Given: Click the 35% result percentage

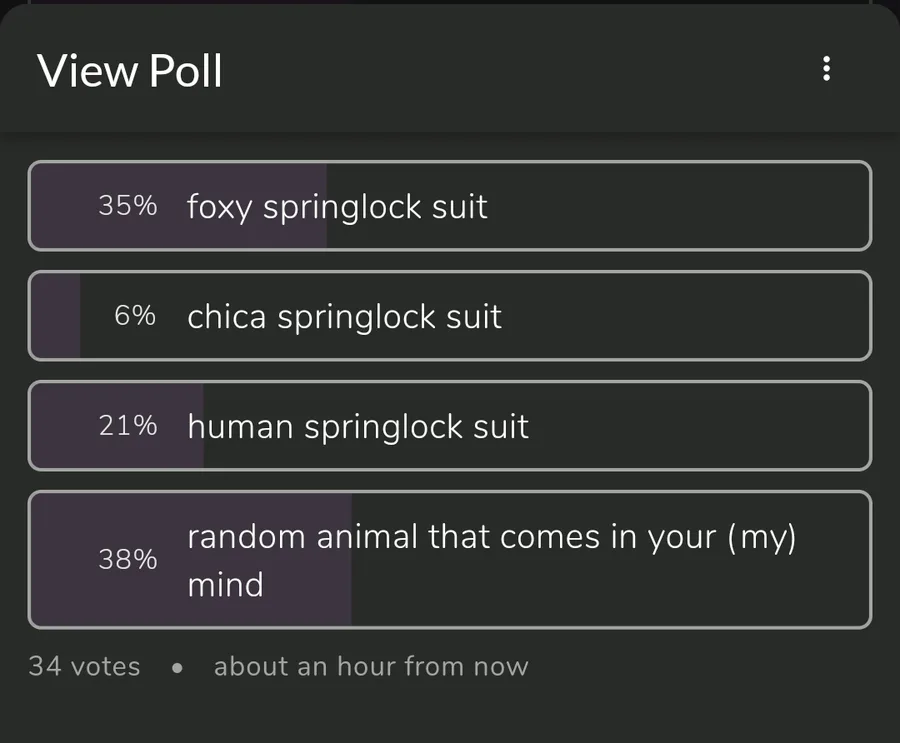Looking at the screenshot, I should coord(127,206).
